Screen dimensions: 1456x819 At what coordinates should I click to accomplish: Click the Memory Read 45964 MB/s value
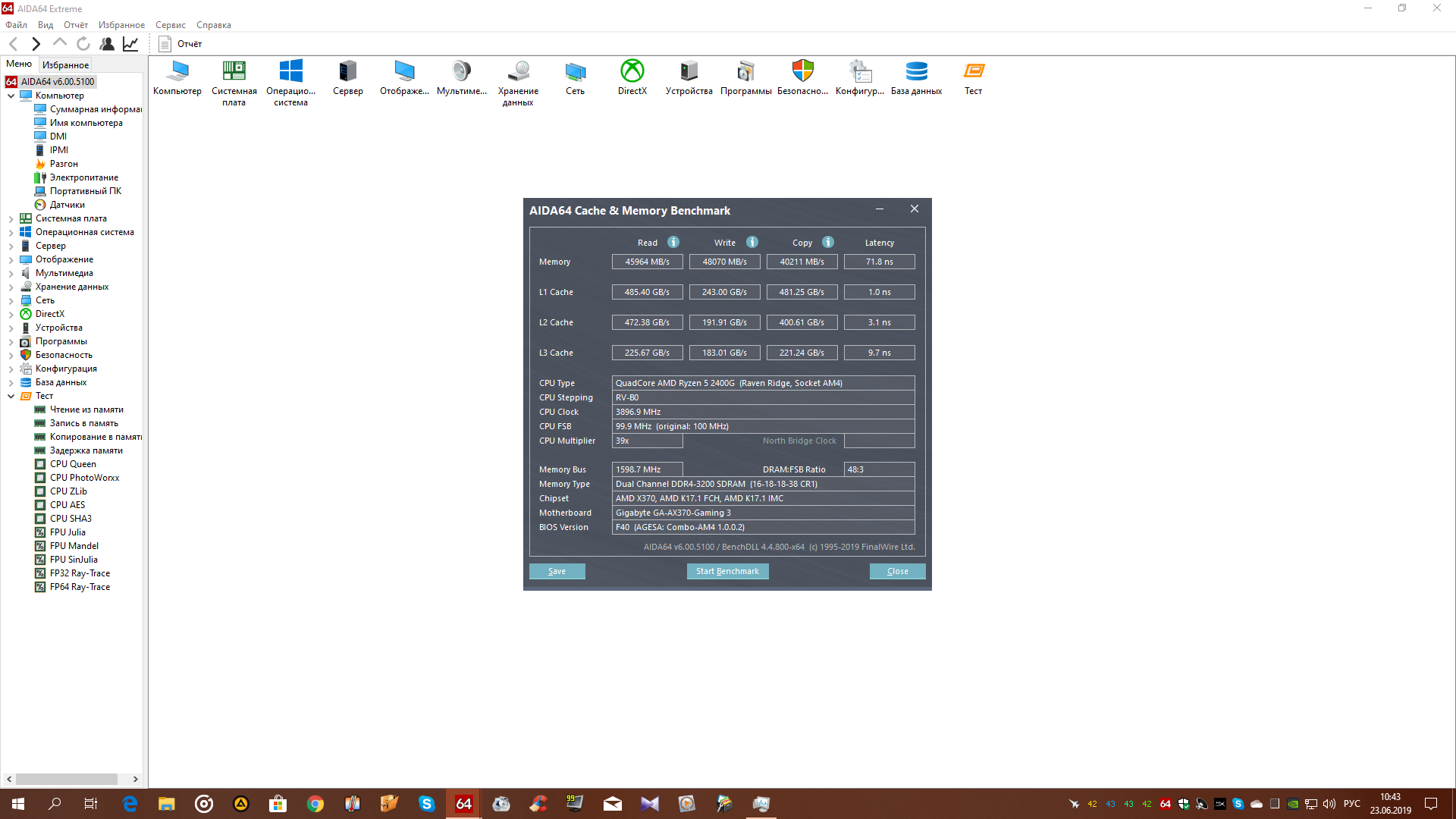(647, 262)
